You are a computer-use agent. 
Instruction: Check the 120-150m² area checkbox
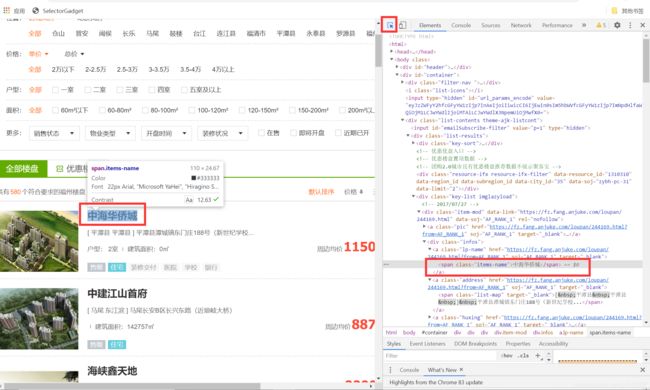point(242,110)
